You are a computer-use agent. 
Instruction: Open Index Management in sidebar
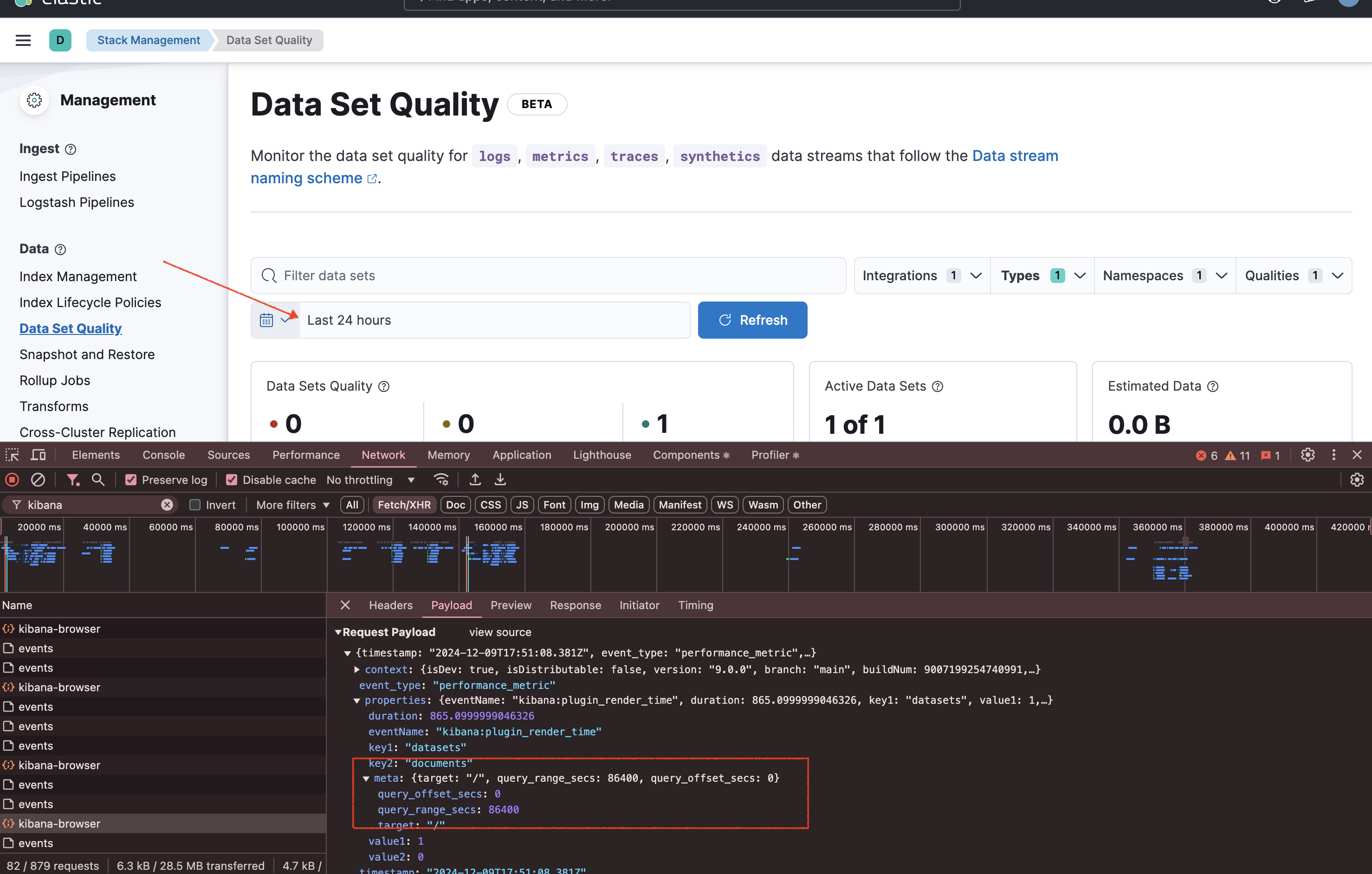point(78,276)
